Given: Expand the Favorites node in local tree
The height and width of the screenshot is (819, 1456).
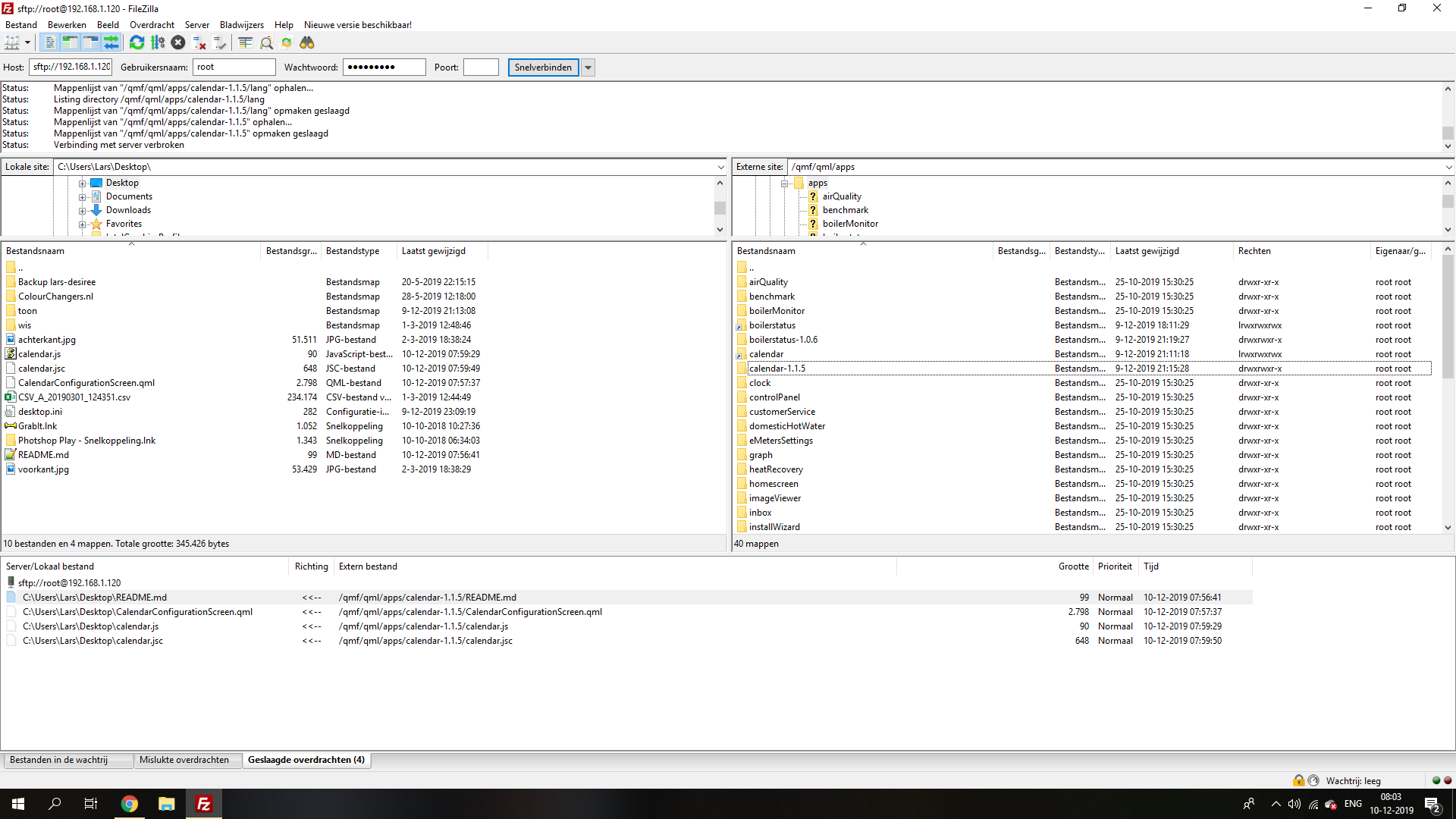Looking at the screenshot, I should tap(82, 224).
